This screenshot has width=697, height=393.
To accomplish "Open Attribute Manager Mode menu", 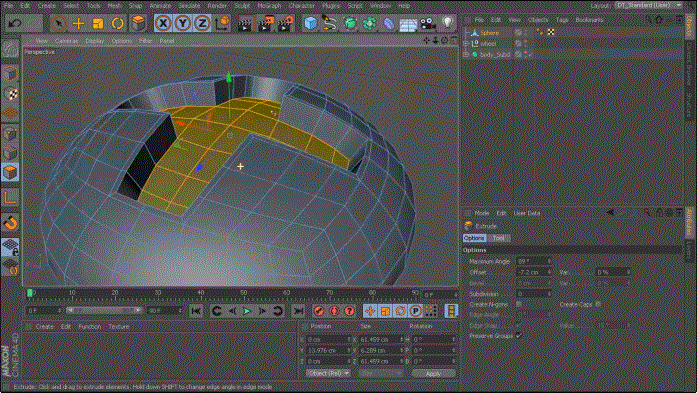I will 481,213.
